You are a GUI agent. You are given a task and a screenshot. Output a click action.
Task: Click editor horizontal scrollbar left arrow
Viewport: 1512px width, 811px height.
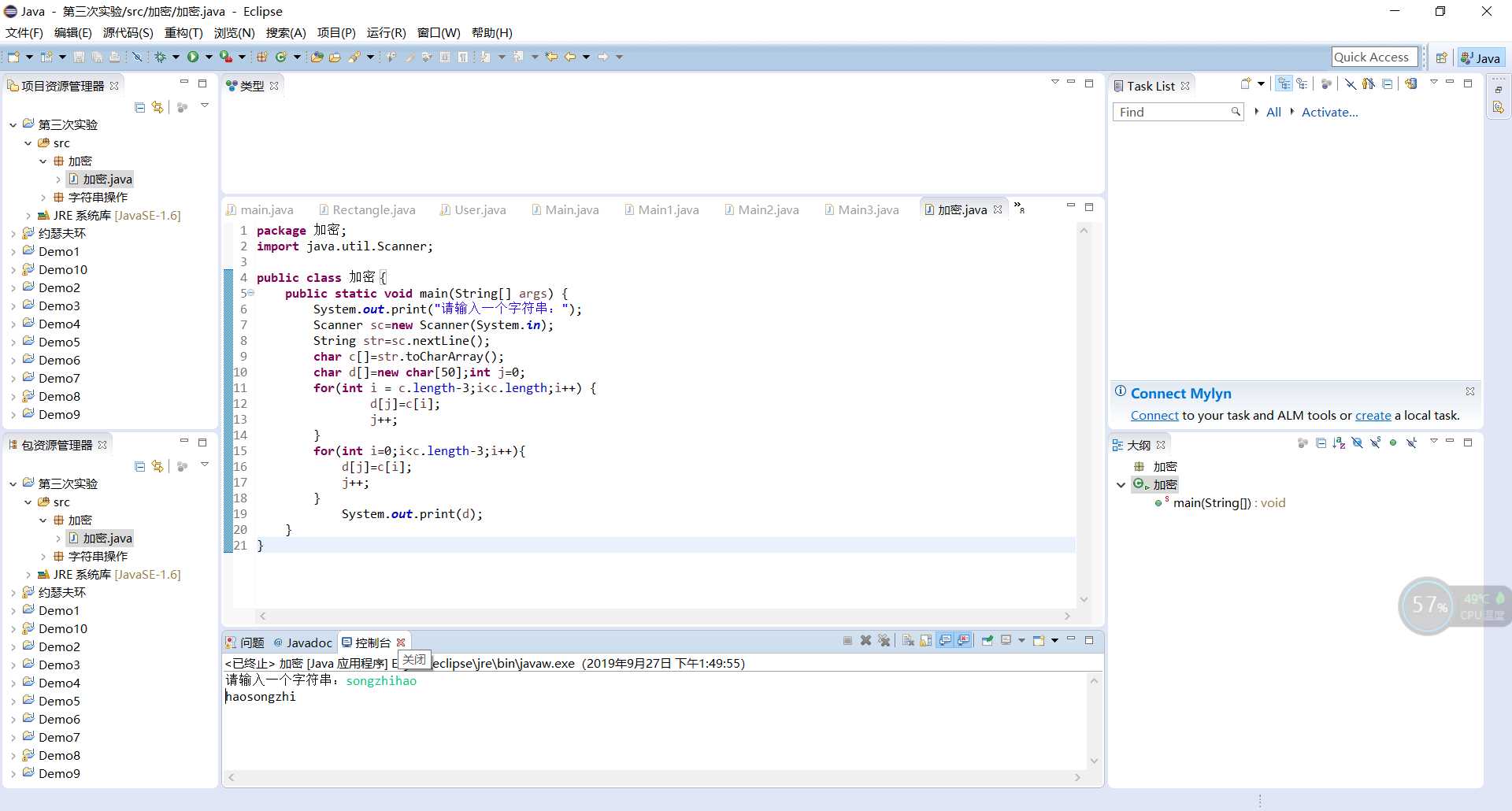(x=263, y=616)
